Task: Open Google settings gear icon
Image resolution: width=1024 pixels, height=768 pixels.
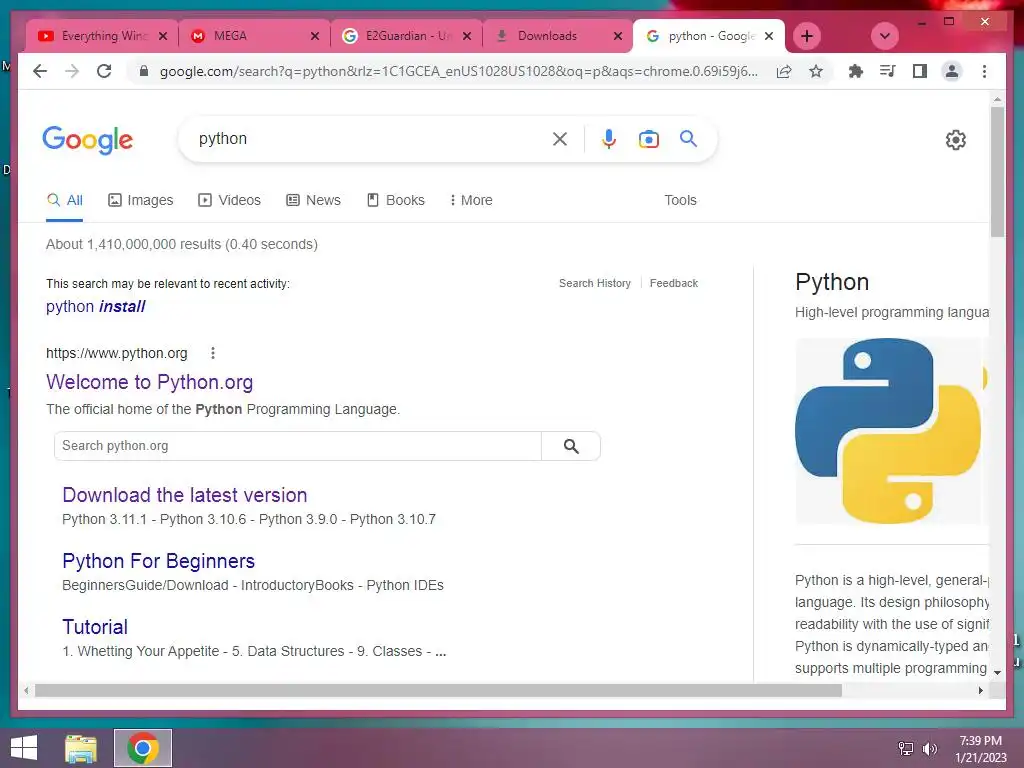Action: click(955, 140)
